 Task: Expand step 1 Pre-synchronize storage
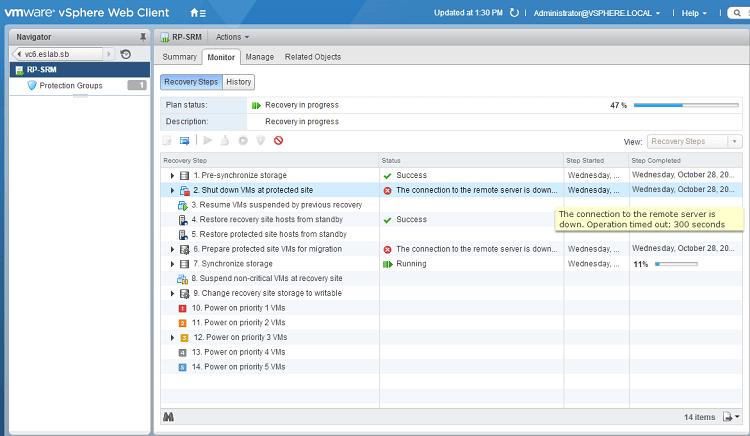click(x=173, y=175)
